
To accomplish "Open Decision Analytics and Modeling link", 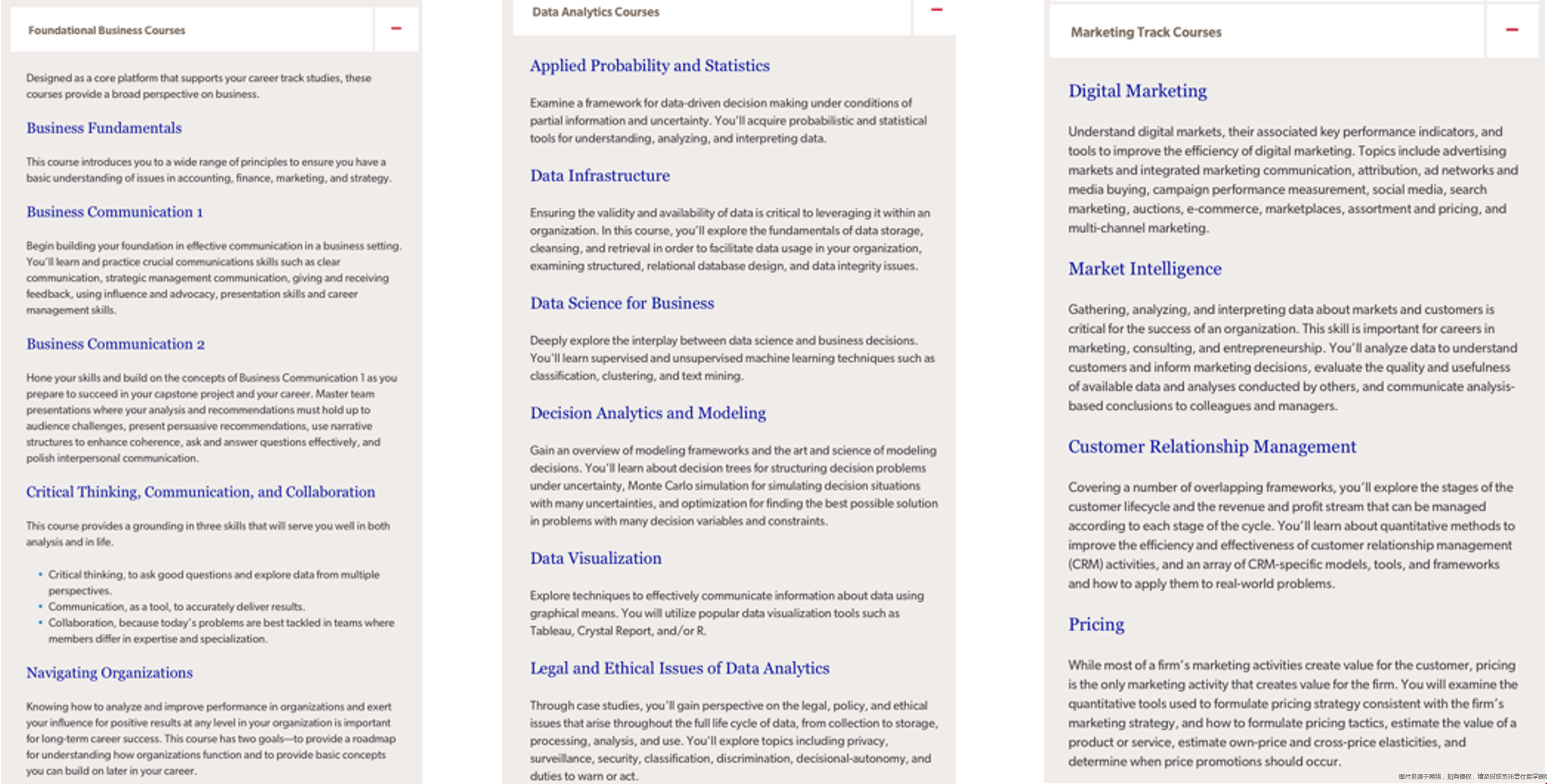I will pos(648,414).
